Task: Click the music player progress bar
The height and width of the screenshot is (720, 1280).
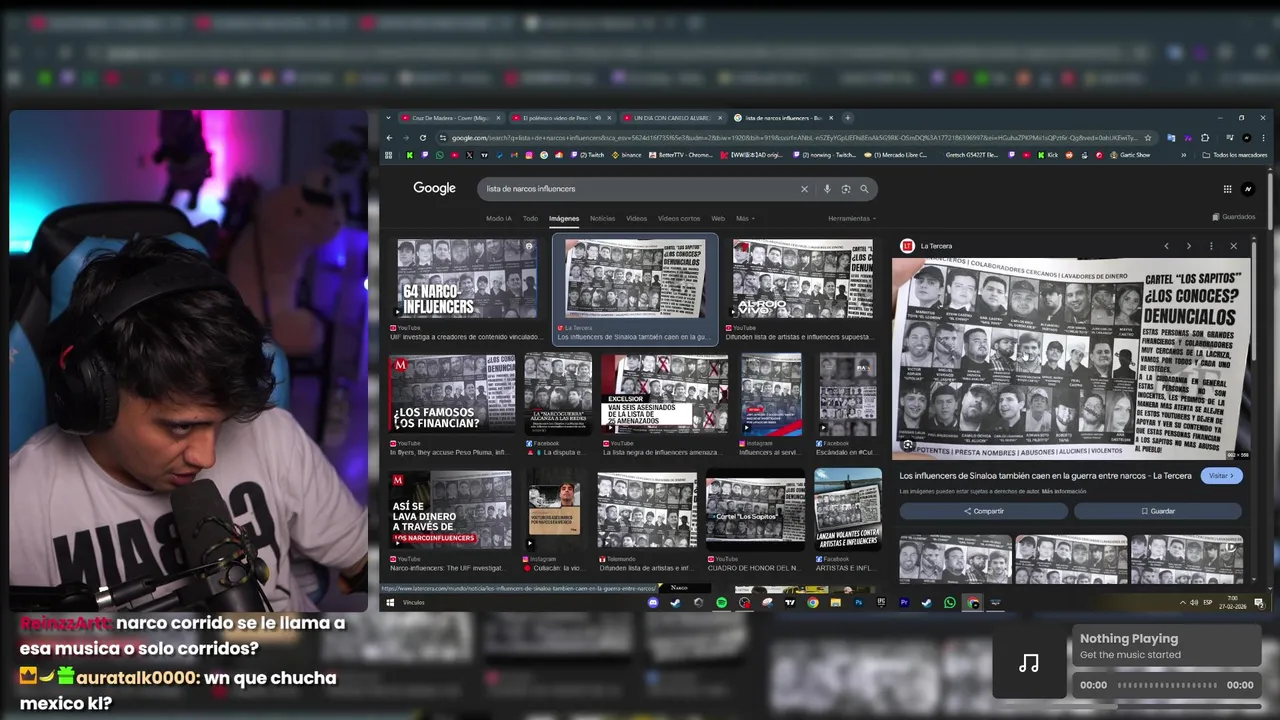Action: (1167, 685)
